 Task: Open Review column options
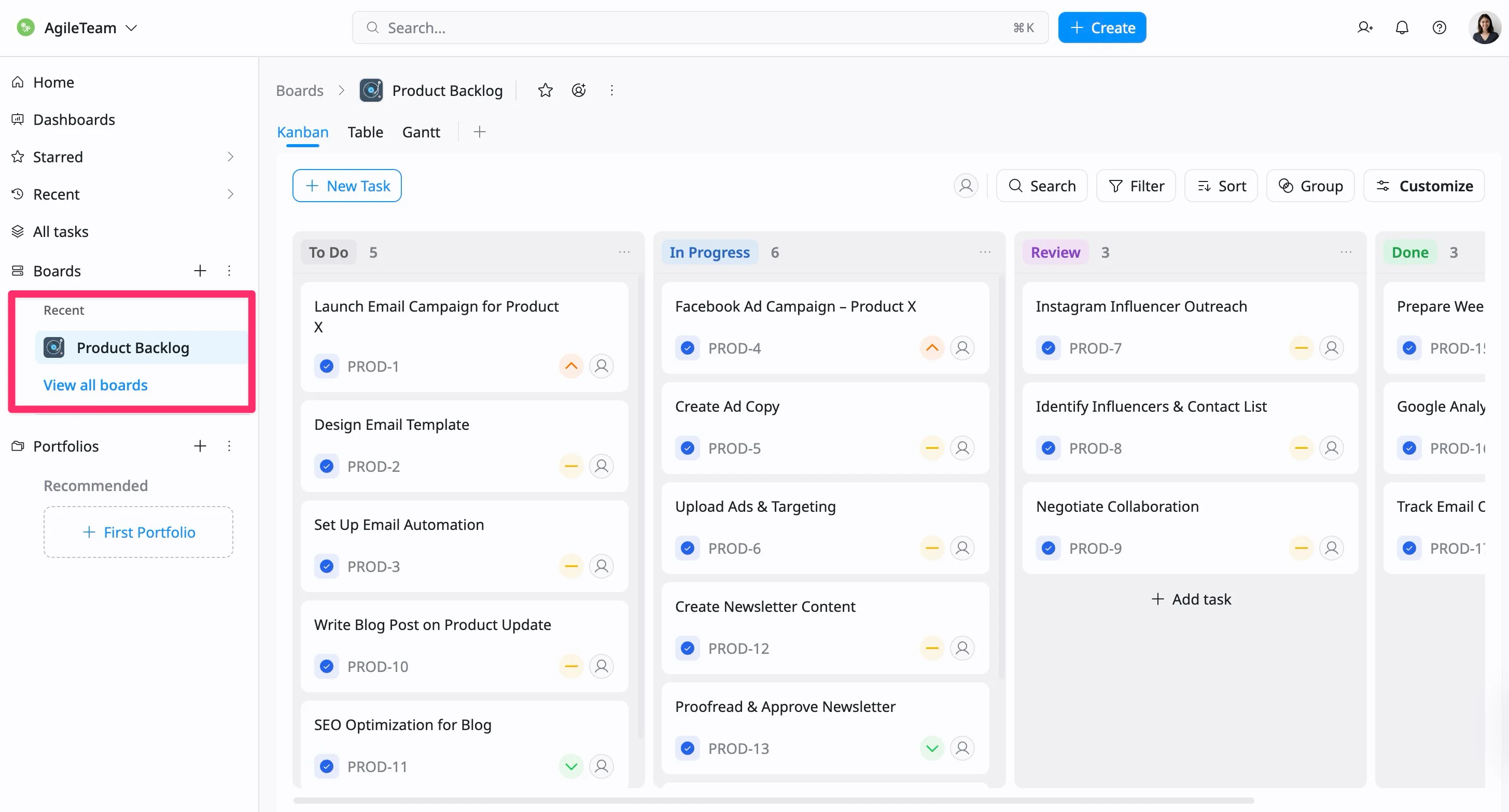pyautogui.click(x=1346, y=253)
